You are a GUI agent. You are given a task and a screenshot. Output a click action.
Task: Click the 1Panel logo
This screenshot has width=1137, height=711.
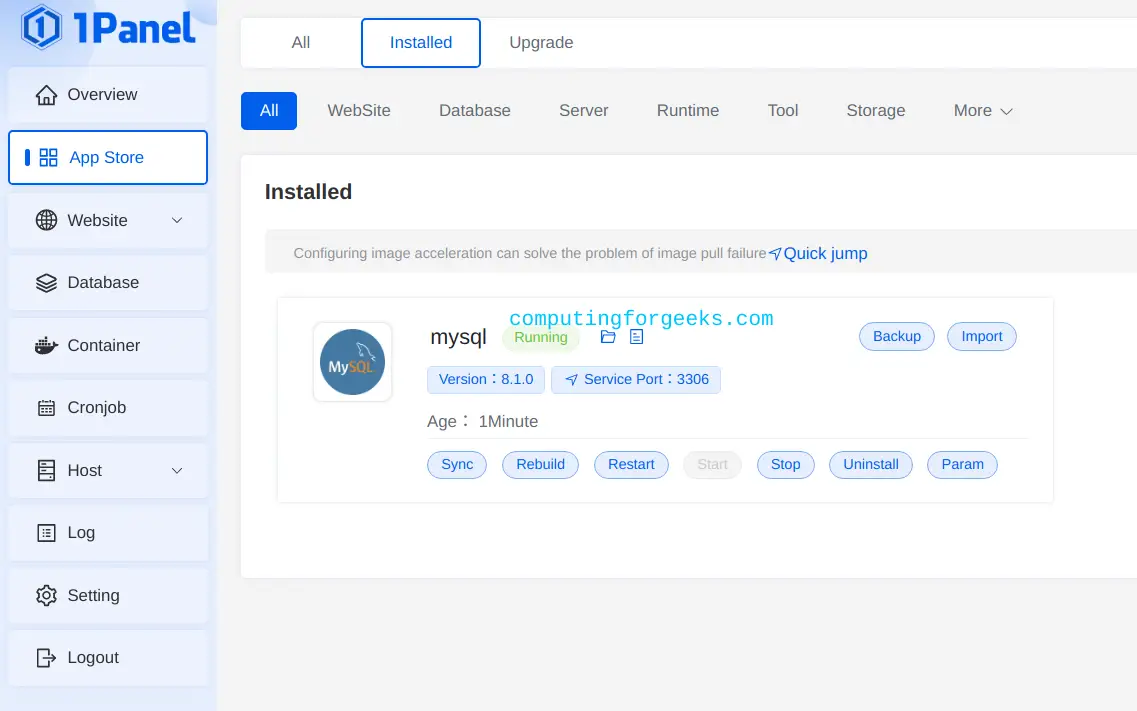click(x=108, y=28)
